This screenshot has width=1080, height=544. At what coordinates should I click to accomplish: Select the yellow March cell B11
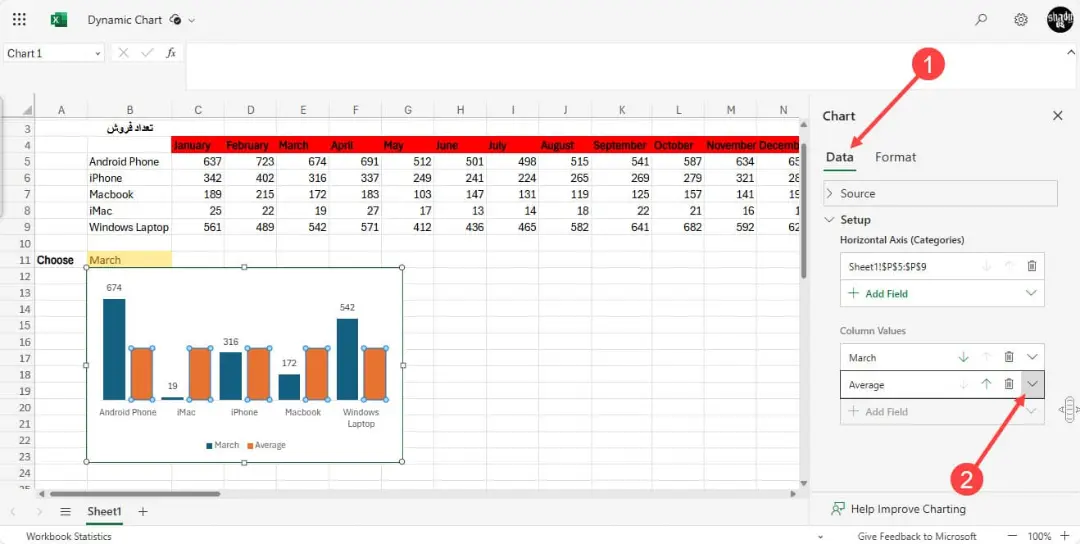pyautogui.click(x=129, y=260)
